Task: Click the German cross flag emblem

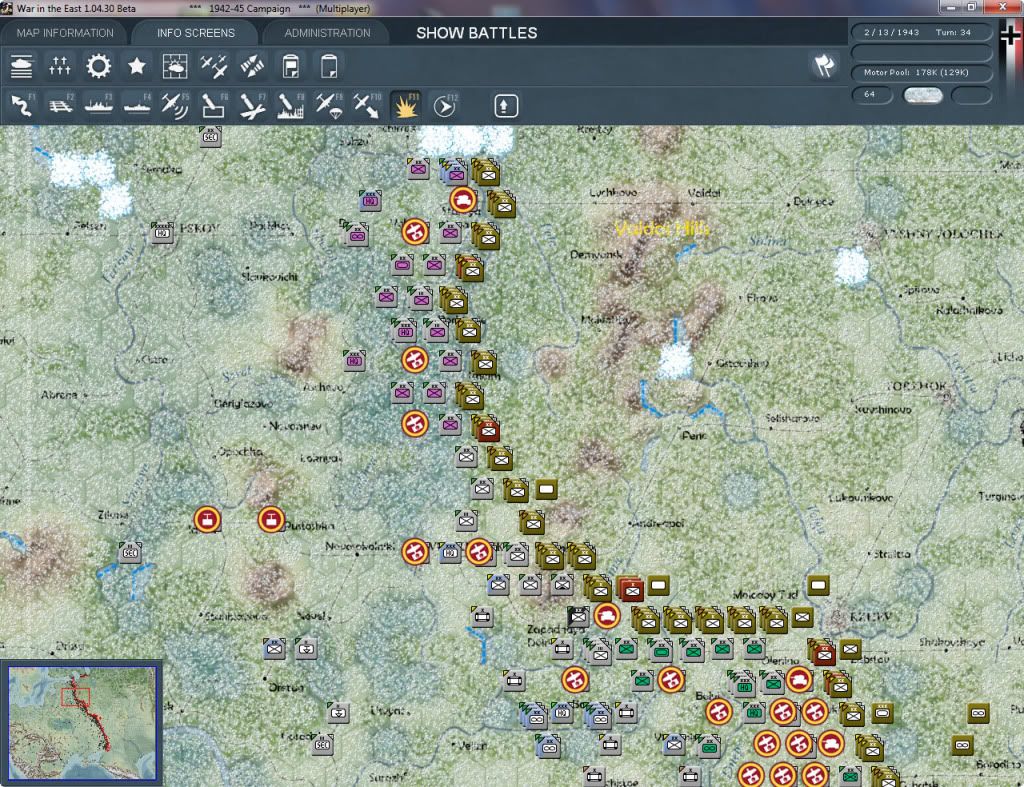Action: [x=1011, y=35]
